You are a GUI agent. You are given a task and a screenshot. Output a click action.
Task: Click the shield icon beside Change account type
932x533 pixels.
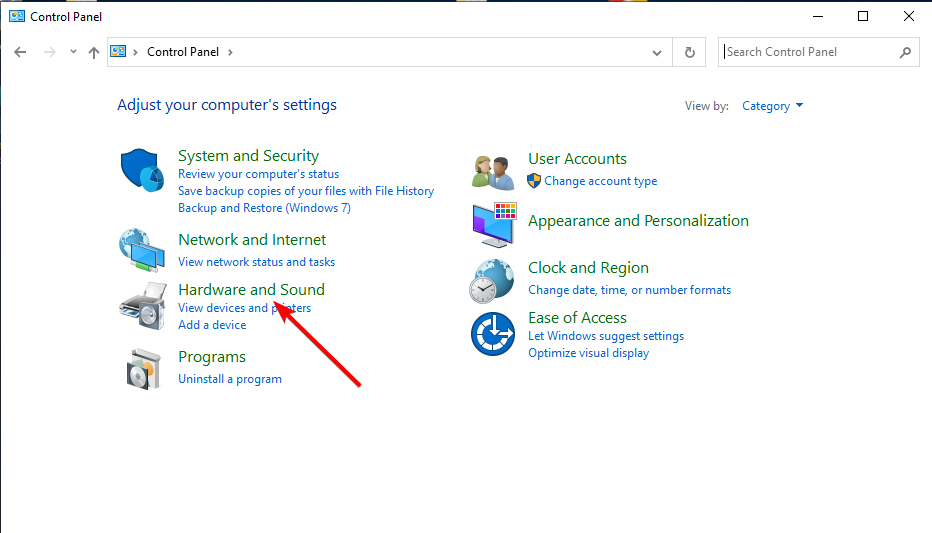(x=534, y=181)
